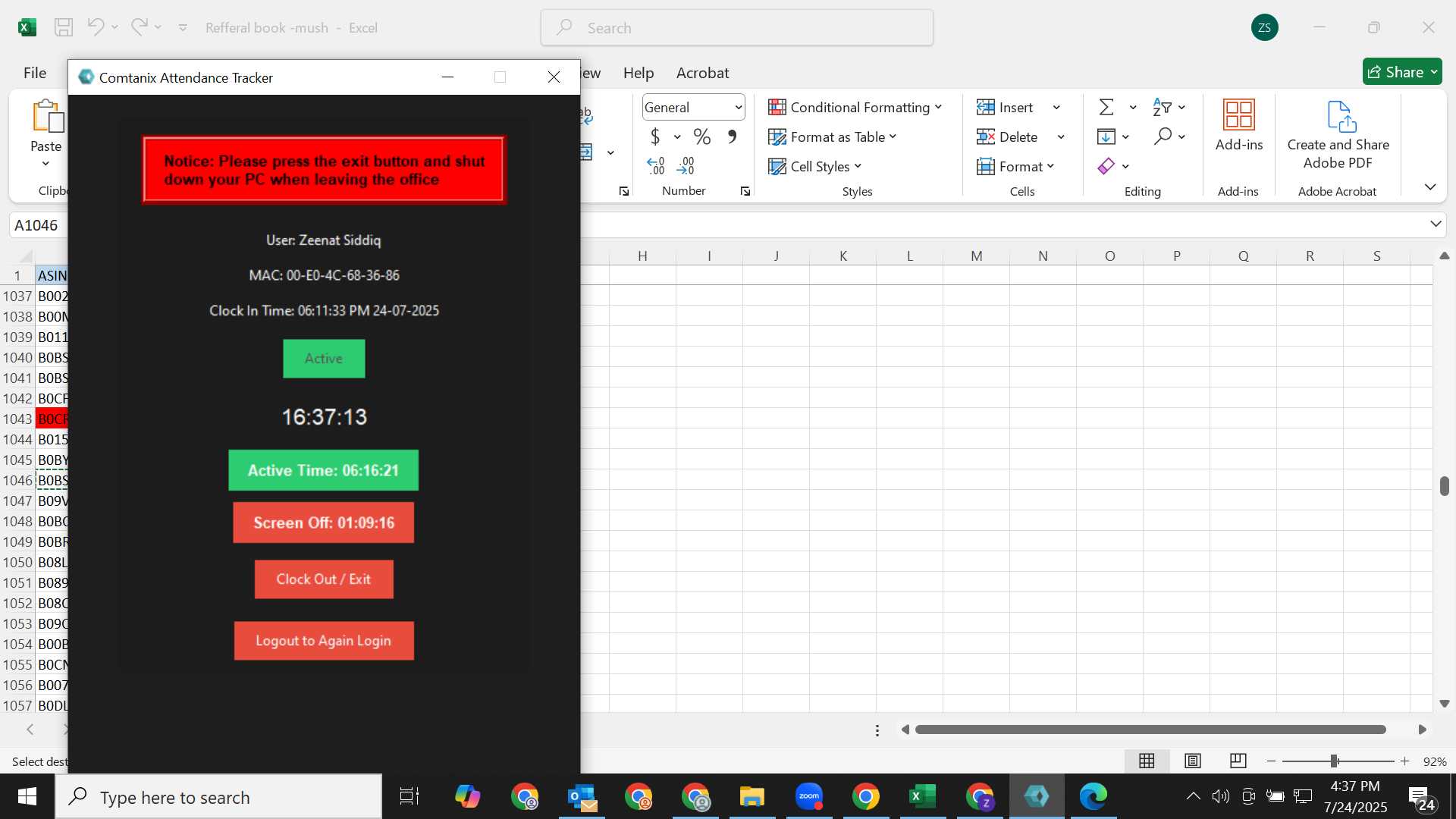The height and width of the screenshot is (819, 1456).
Task: Click the Clear eraser icon
Action: point(1106,166)
